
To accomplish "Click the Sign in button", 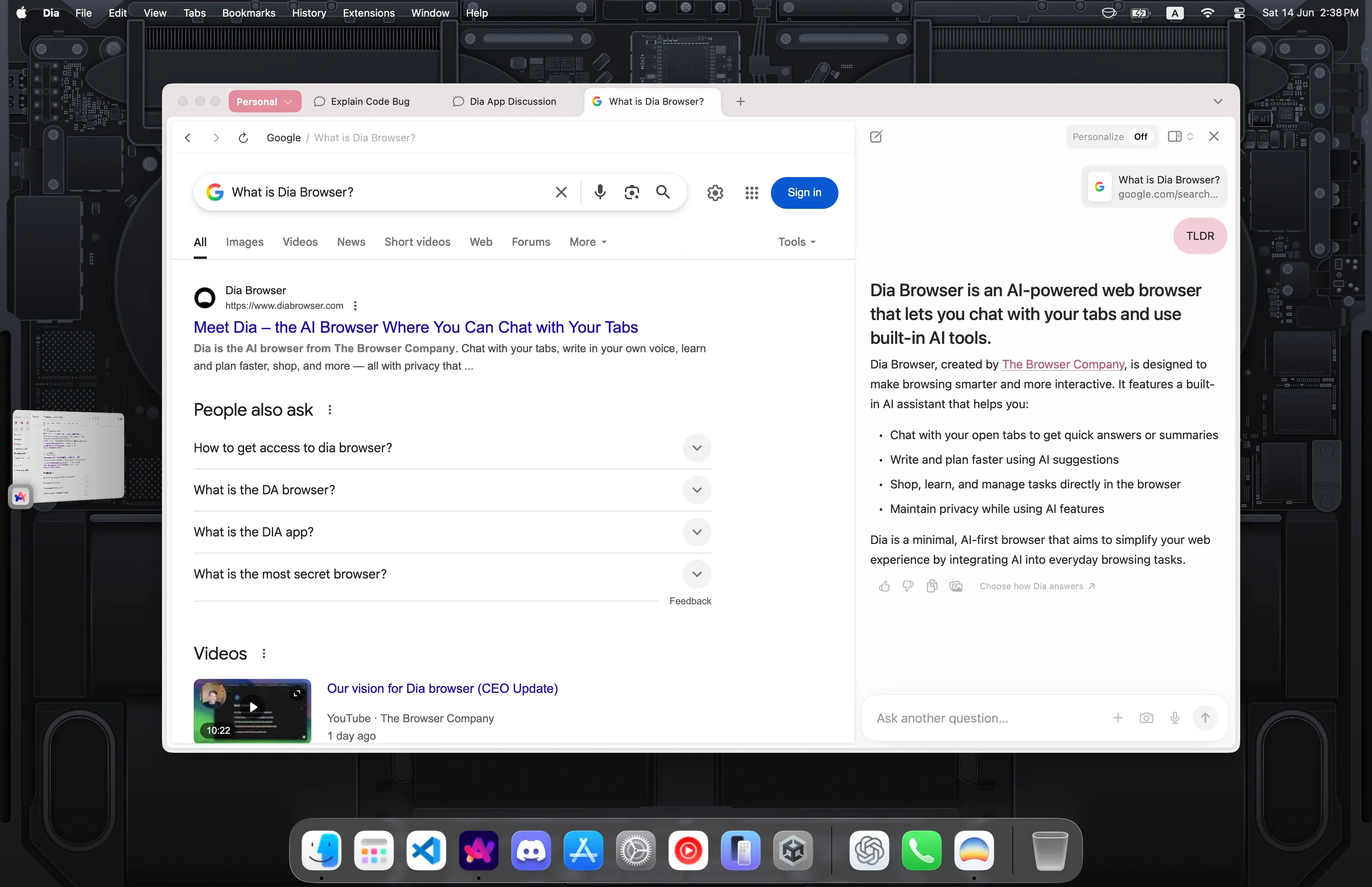I will pos(804,193).
